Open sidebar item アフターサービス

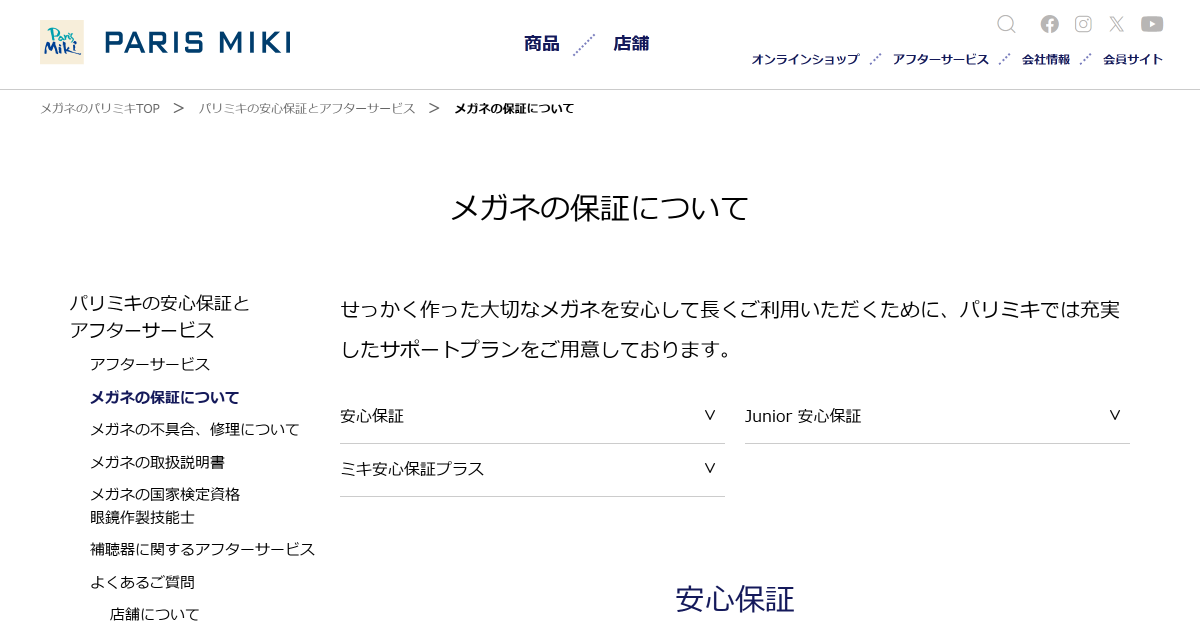point(150,364)
